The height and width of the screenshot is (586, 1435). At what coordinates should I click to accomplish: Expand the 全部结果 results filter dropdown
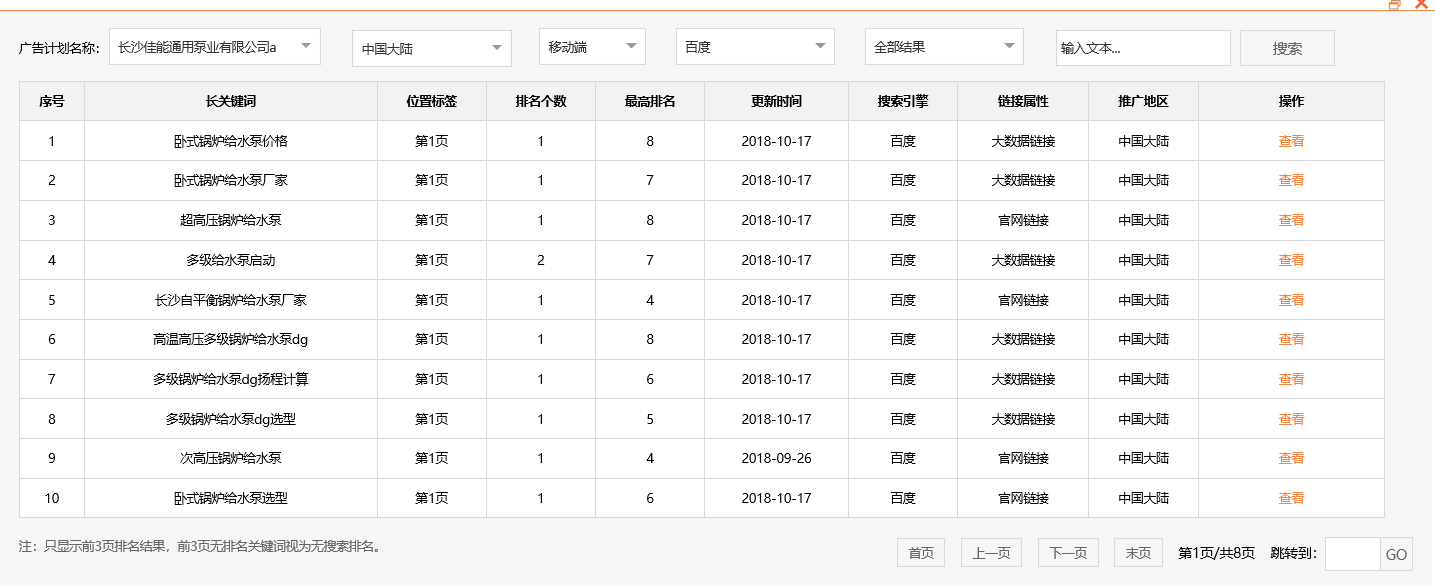coord(944,47)
